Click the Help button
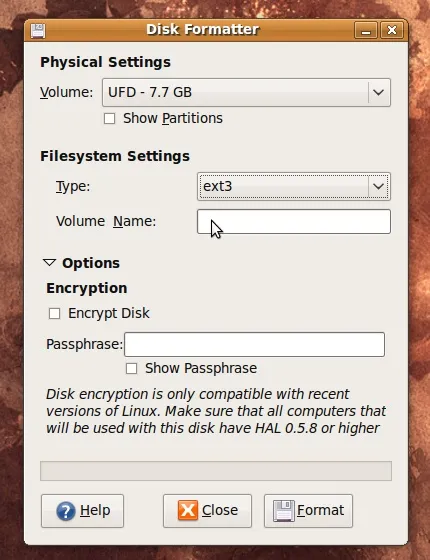 click(82, 511)
